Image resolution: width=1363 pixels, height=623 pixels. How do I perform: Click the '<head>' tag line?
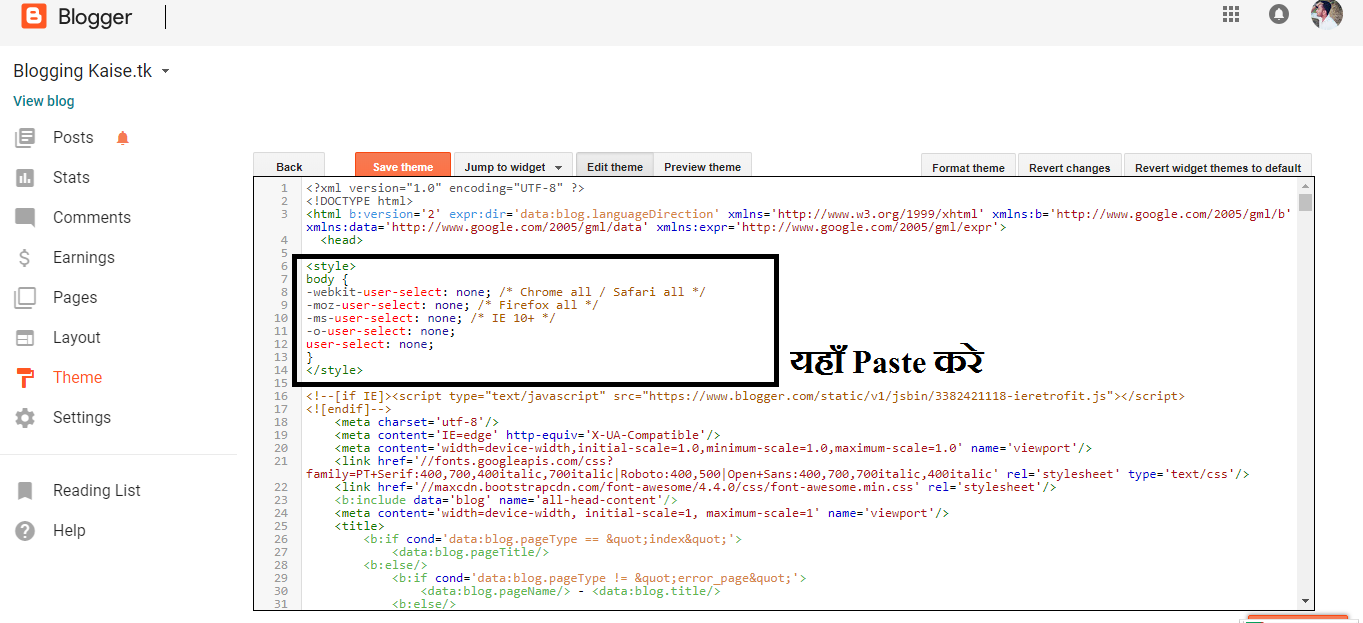coord(342,240)
